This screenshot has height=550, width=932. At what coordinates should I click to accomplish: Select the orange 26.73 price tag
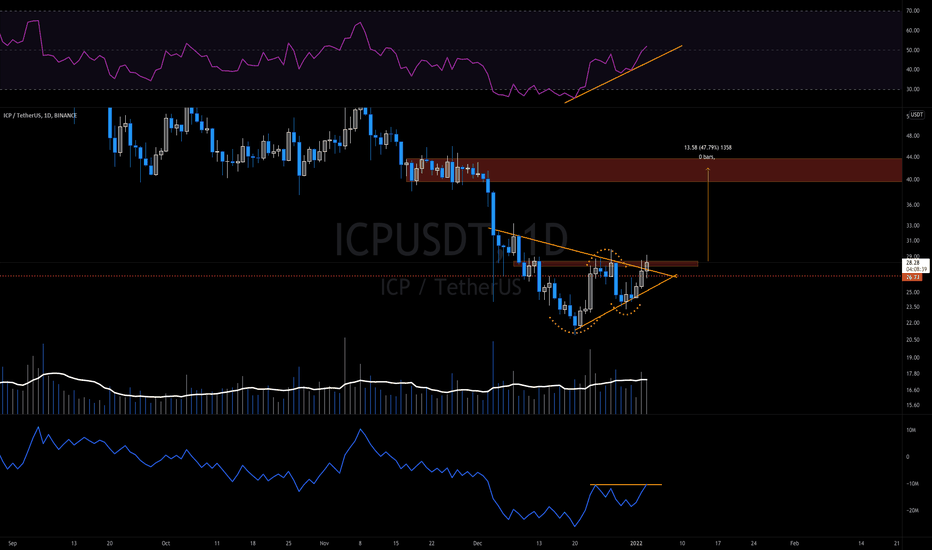912,277
